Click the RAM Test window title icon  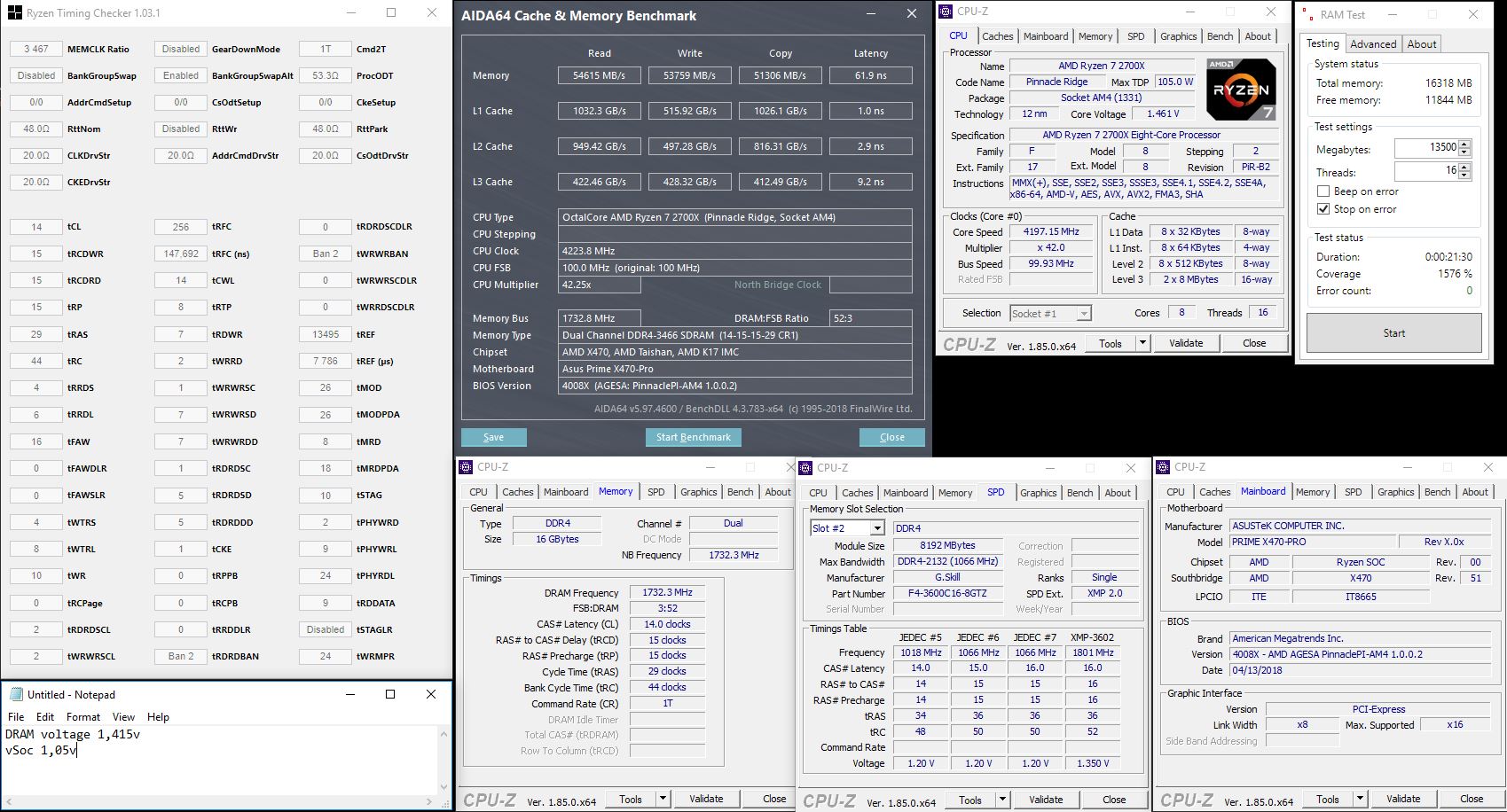click(1308, 14)
